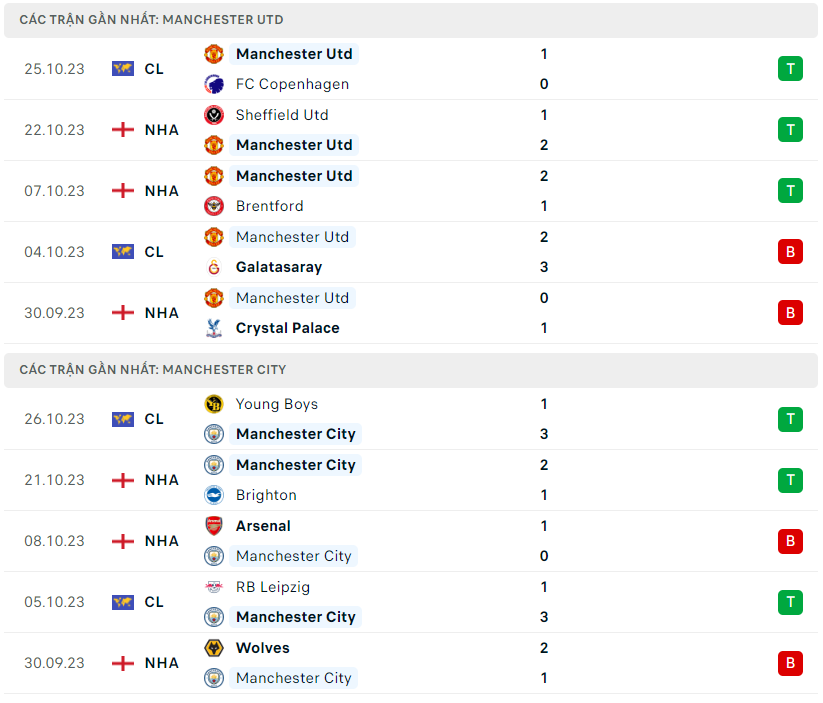Click the NHA league flag dated 21.10.23

pyautogui.click(x=123, y=480)
